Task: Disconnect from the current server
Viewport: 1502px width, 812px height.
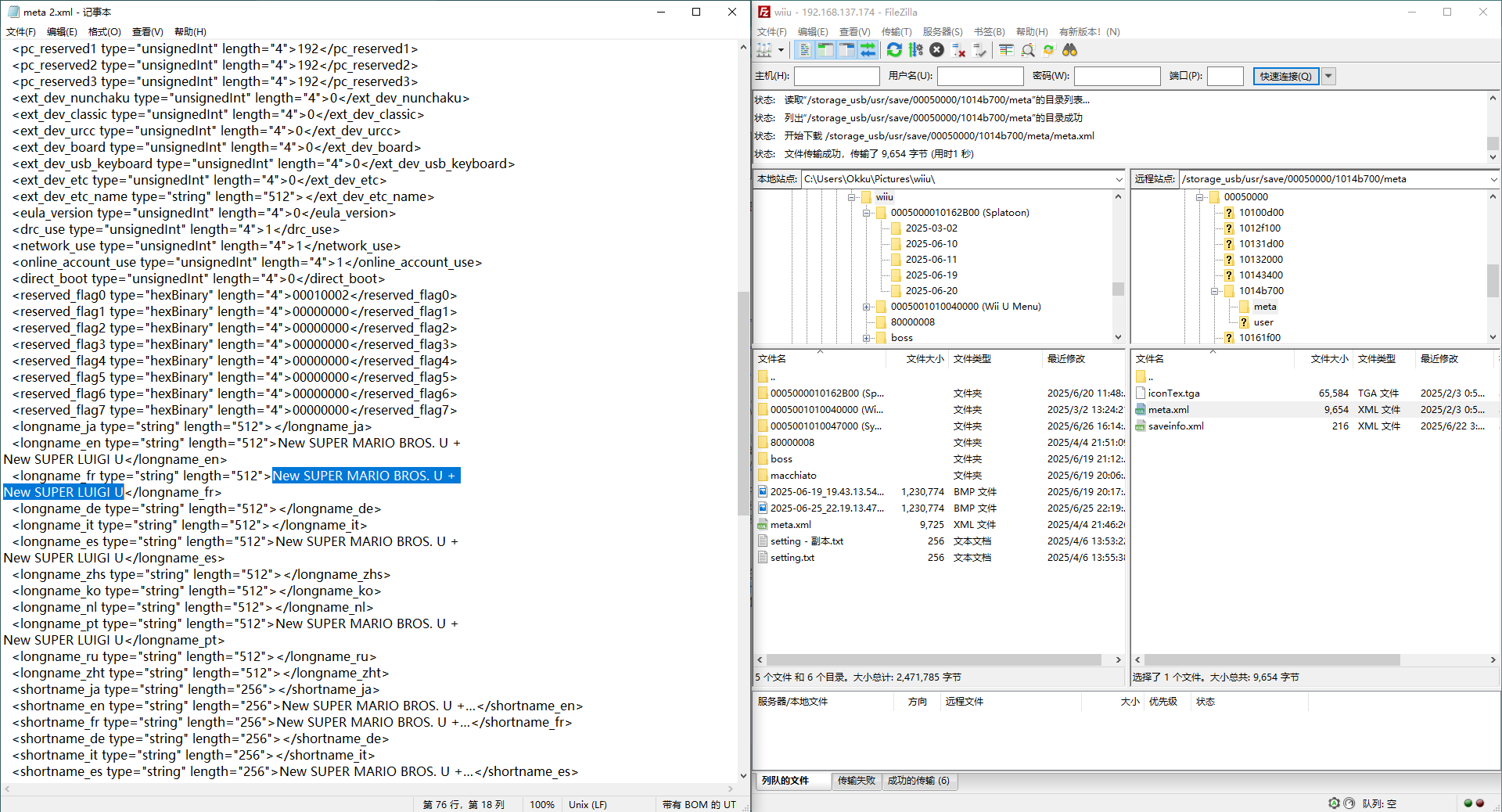Action: 958,50
